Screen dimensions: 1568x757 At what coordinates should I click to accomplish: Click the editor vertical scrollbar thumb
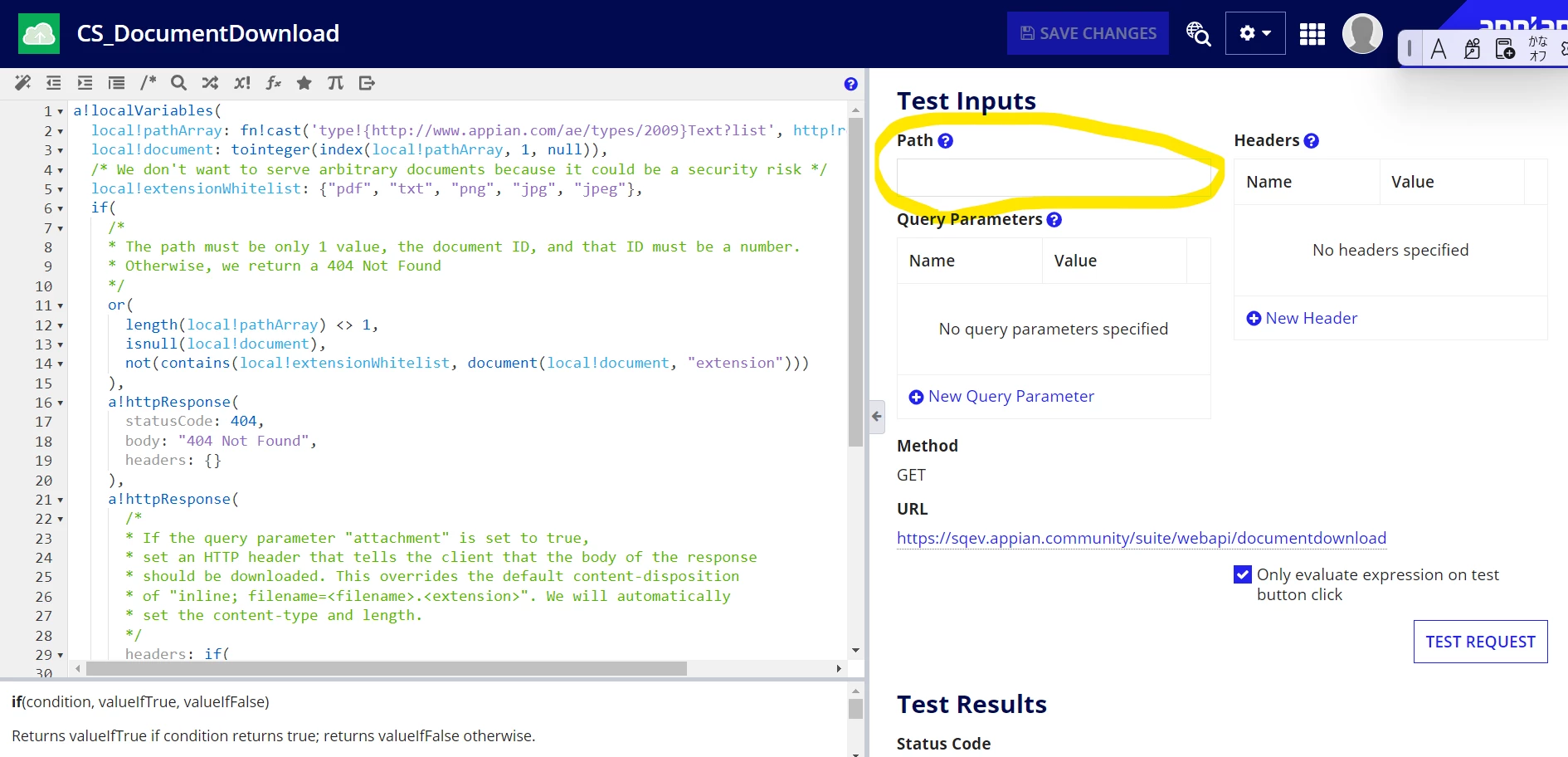pos(855,282)
